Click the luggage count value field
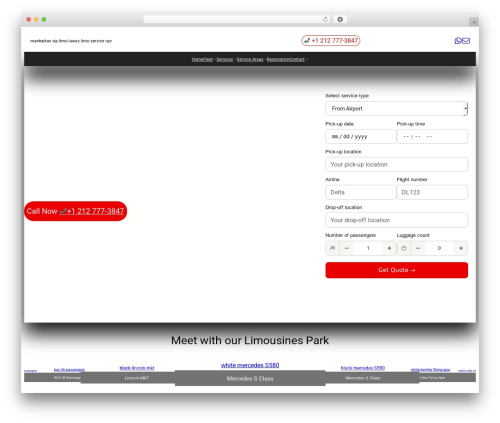The image size is (500, 423). point(439,248)
